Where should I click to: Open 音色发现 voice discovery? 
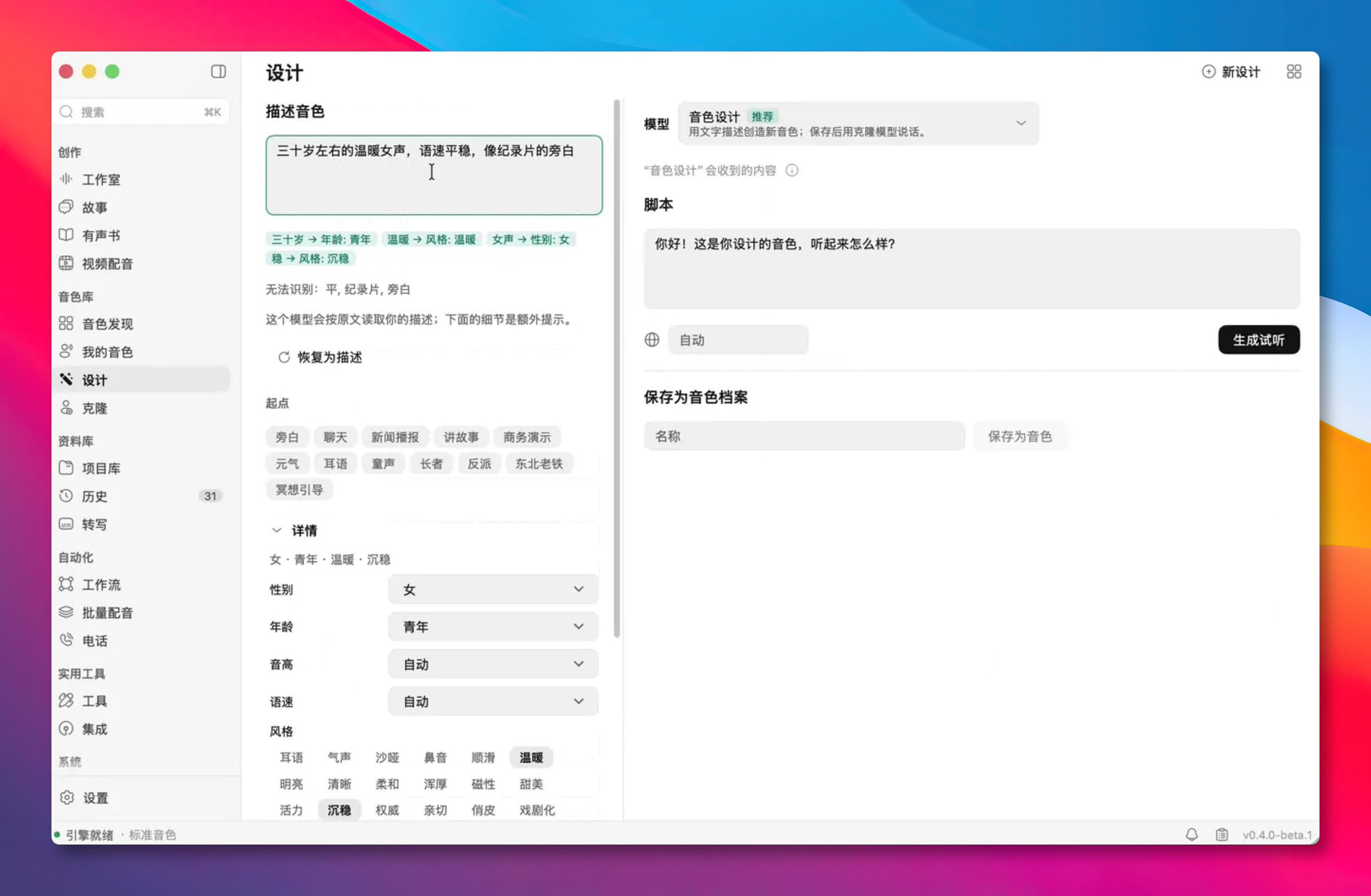(x=107, y=324)
